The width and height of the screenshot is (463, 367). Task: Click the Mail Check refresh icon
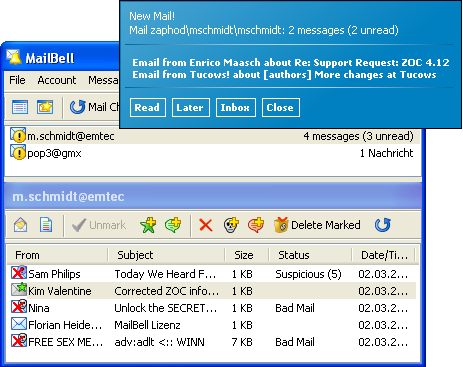pos(77,107)
